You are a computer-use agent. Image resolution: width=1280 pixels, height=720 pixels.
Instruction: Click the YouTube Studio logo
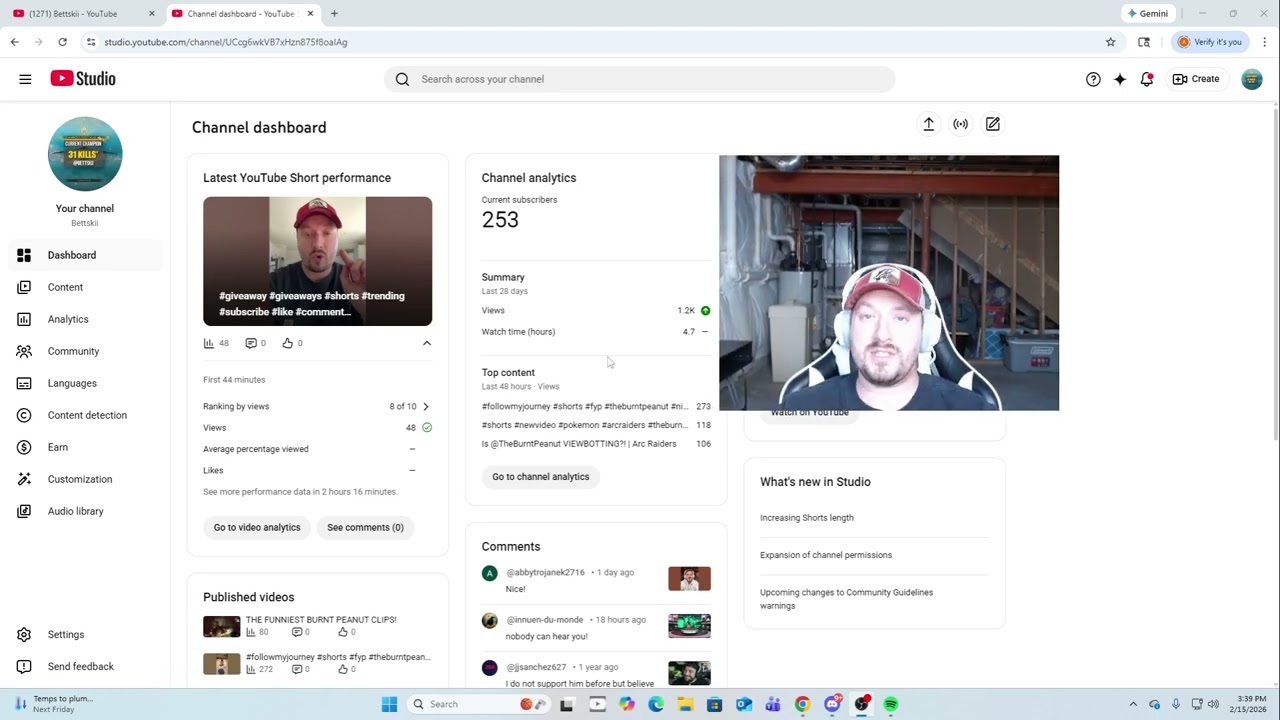click(x=83, y=79)
